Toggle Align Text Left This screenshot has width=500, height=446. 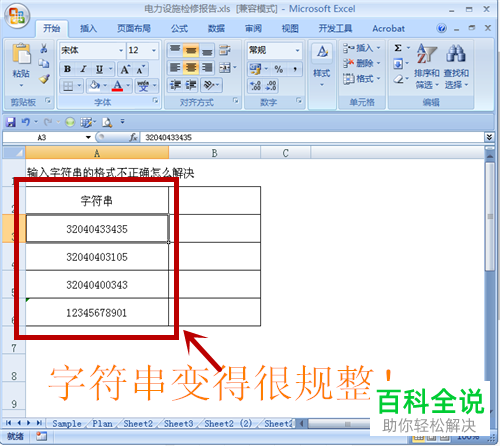coord(175,68)
